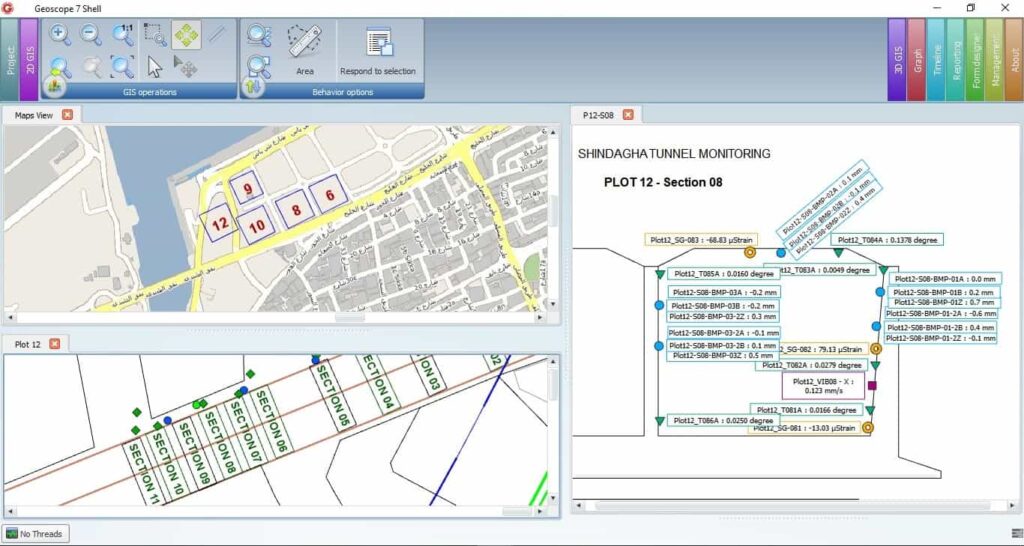Expand the Behavior options round corner button
Viewport: 1024px width, 546px height.
[253, 87]
